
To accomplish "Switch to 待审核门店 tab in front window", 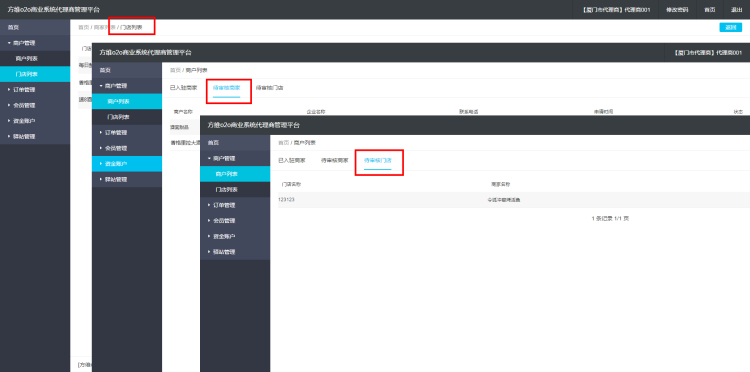I will 378,161.
